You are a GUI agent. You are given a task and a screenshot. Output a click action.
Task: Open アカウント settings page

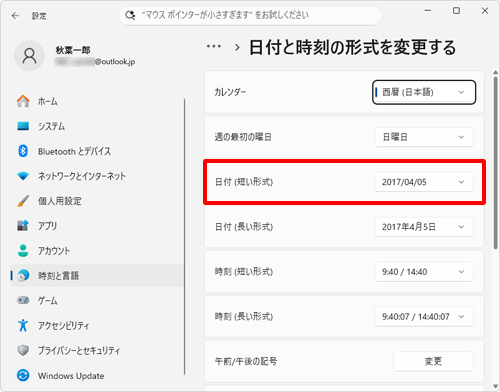97,251
